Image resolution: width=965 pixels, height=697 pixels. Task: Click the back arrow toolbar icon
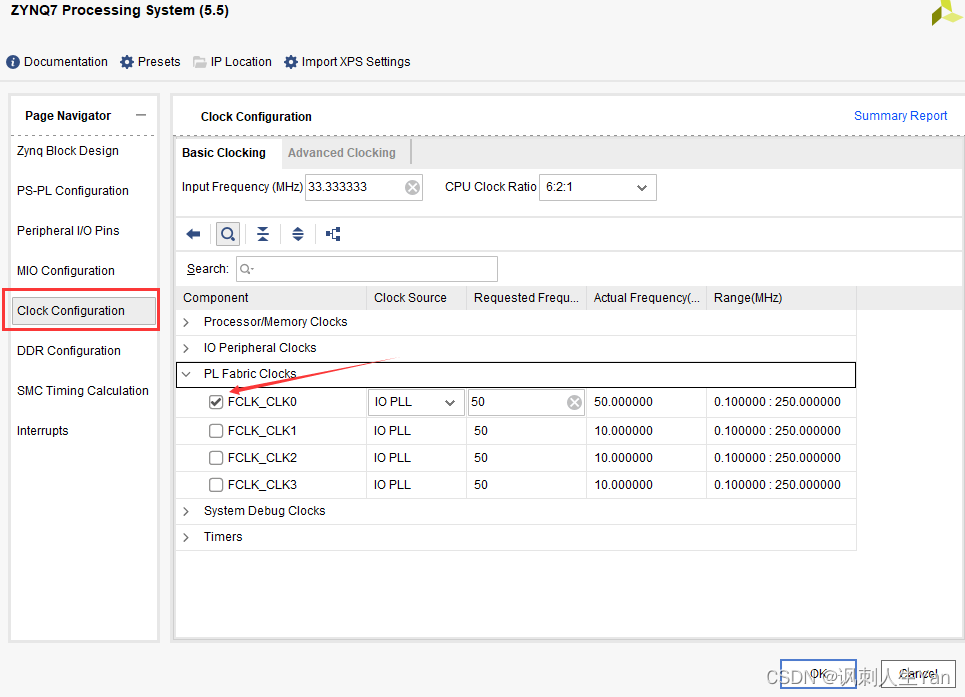(x=193, y=234)
